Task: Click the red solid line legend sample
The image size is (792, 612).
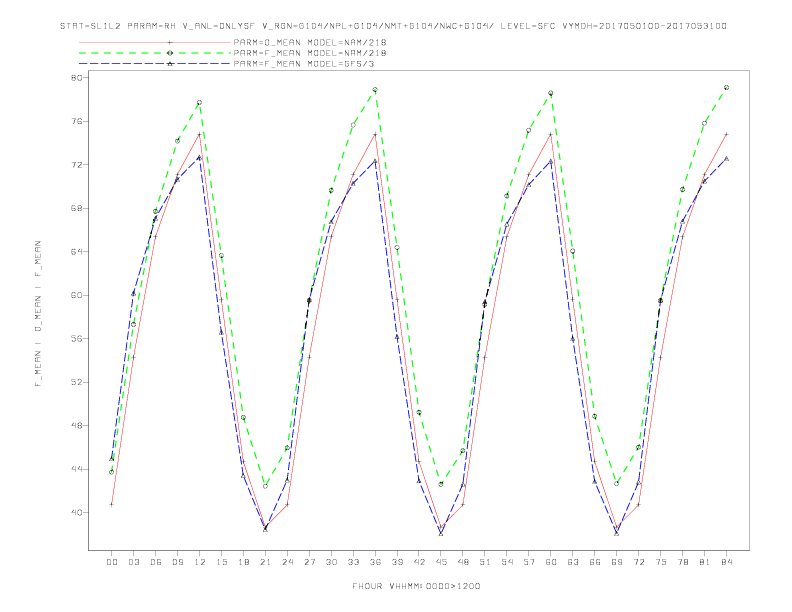Action: (155, 42)
